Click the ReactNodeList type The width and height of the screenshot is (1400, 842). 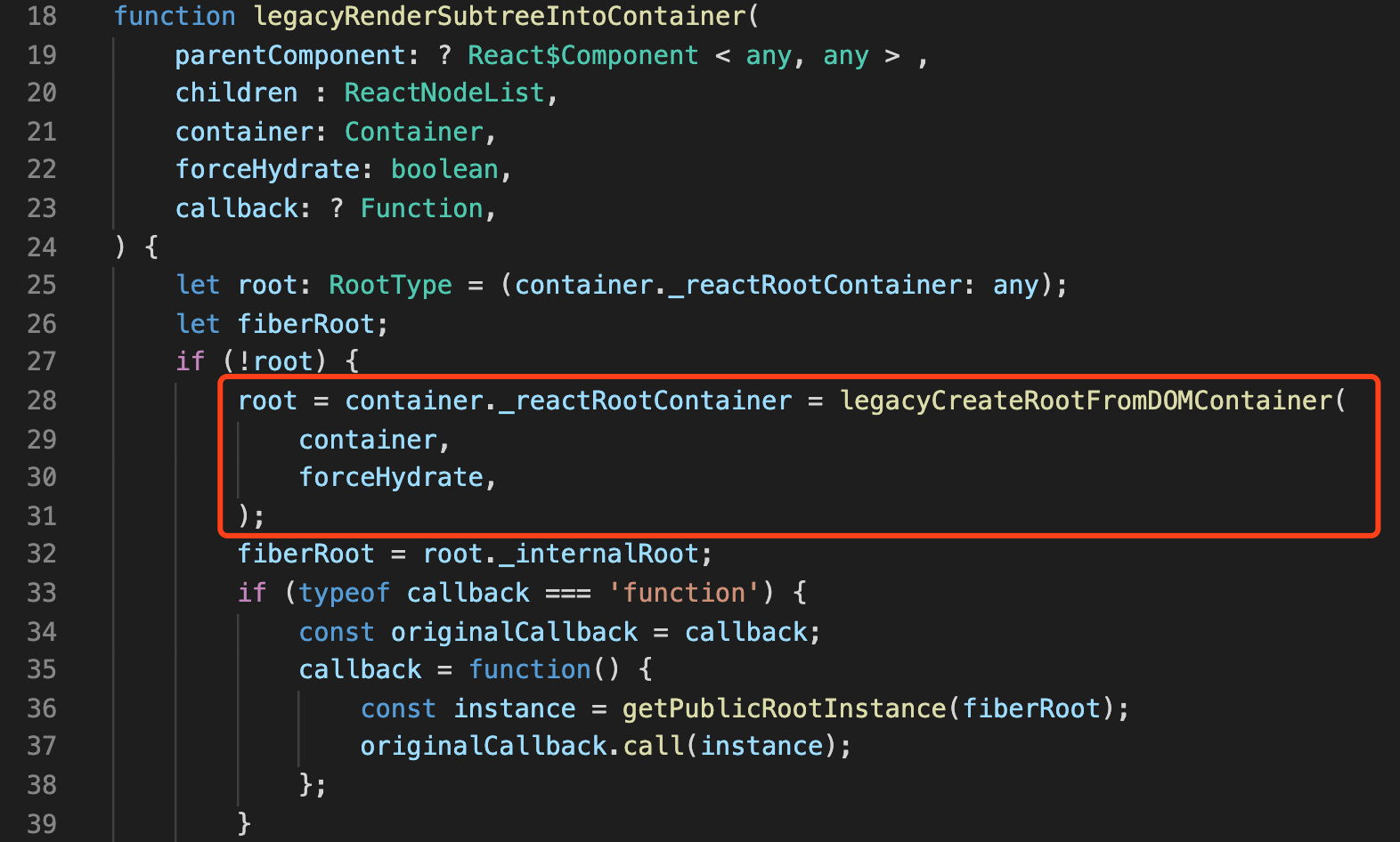point(444,93)
